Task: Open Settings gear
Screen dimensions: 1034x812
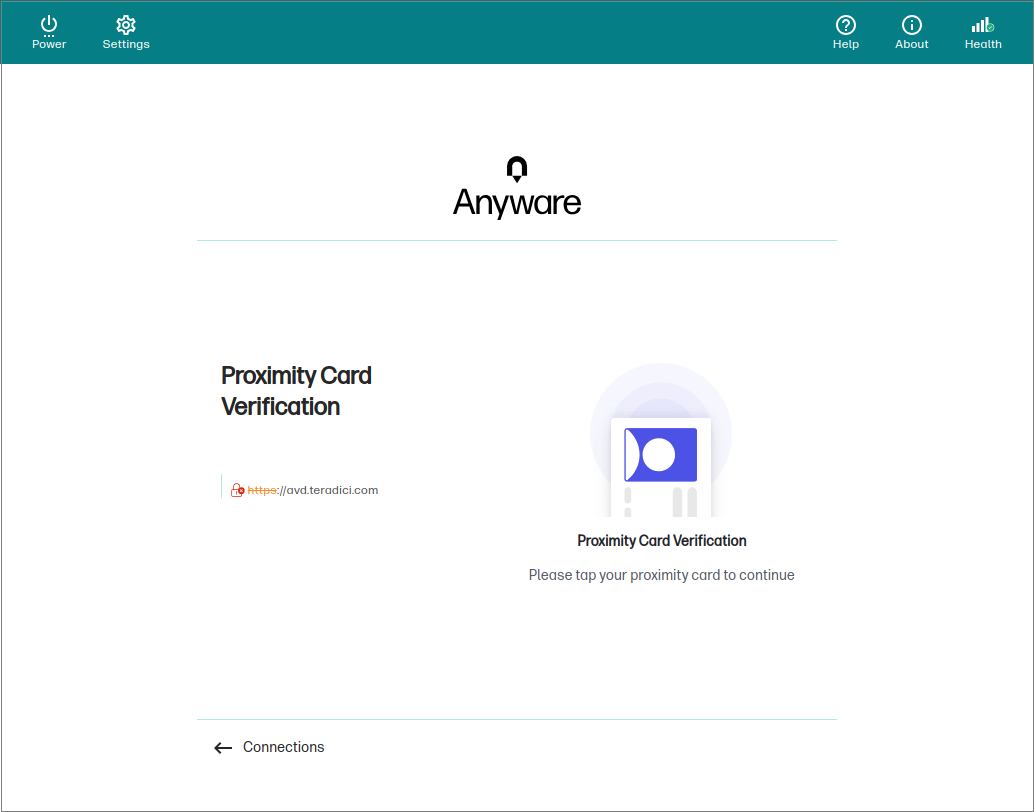Action: (x=126, y=32)
